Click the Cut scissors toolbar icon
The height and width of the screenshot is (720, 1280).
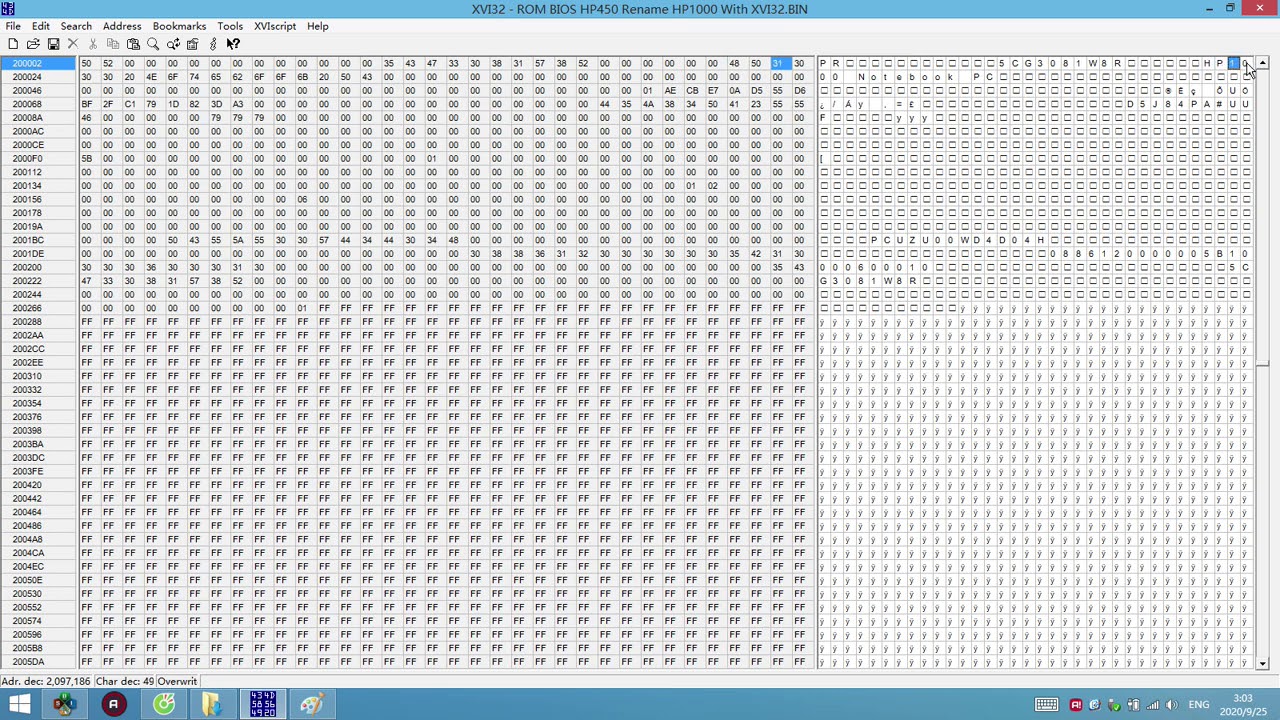coord(93,44)
